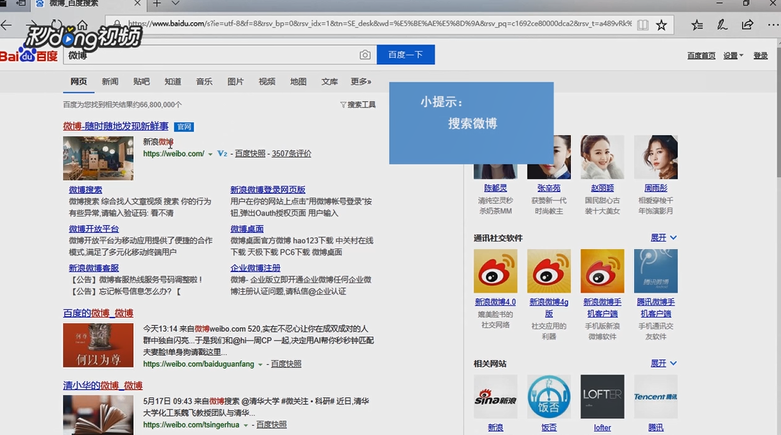The image size is (781, 435).
Task: Click the Baidu logo
Action: [29, 55]
